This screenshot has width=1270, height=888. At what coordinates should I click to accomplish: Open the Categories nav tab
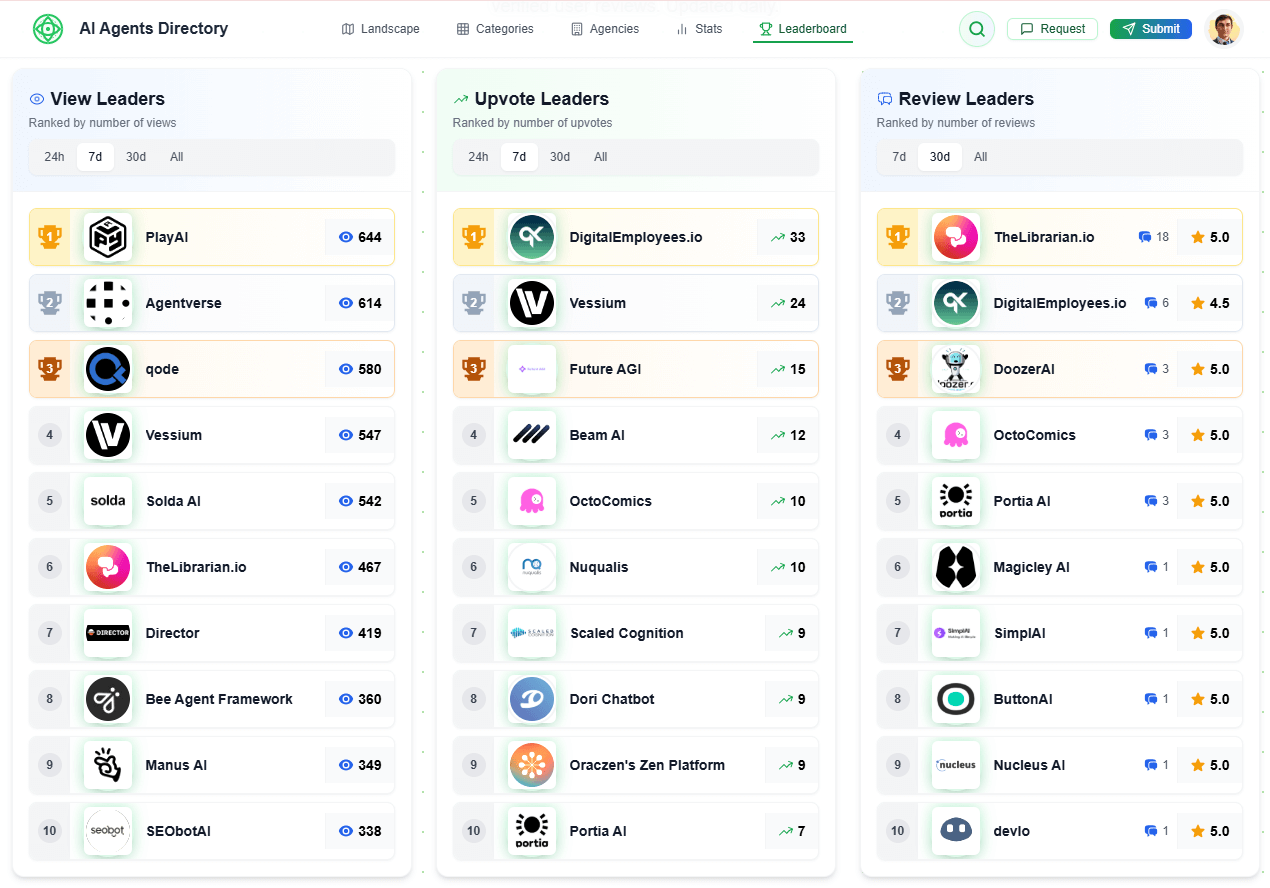coord(495,29)
